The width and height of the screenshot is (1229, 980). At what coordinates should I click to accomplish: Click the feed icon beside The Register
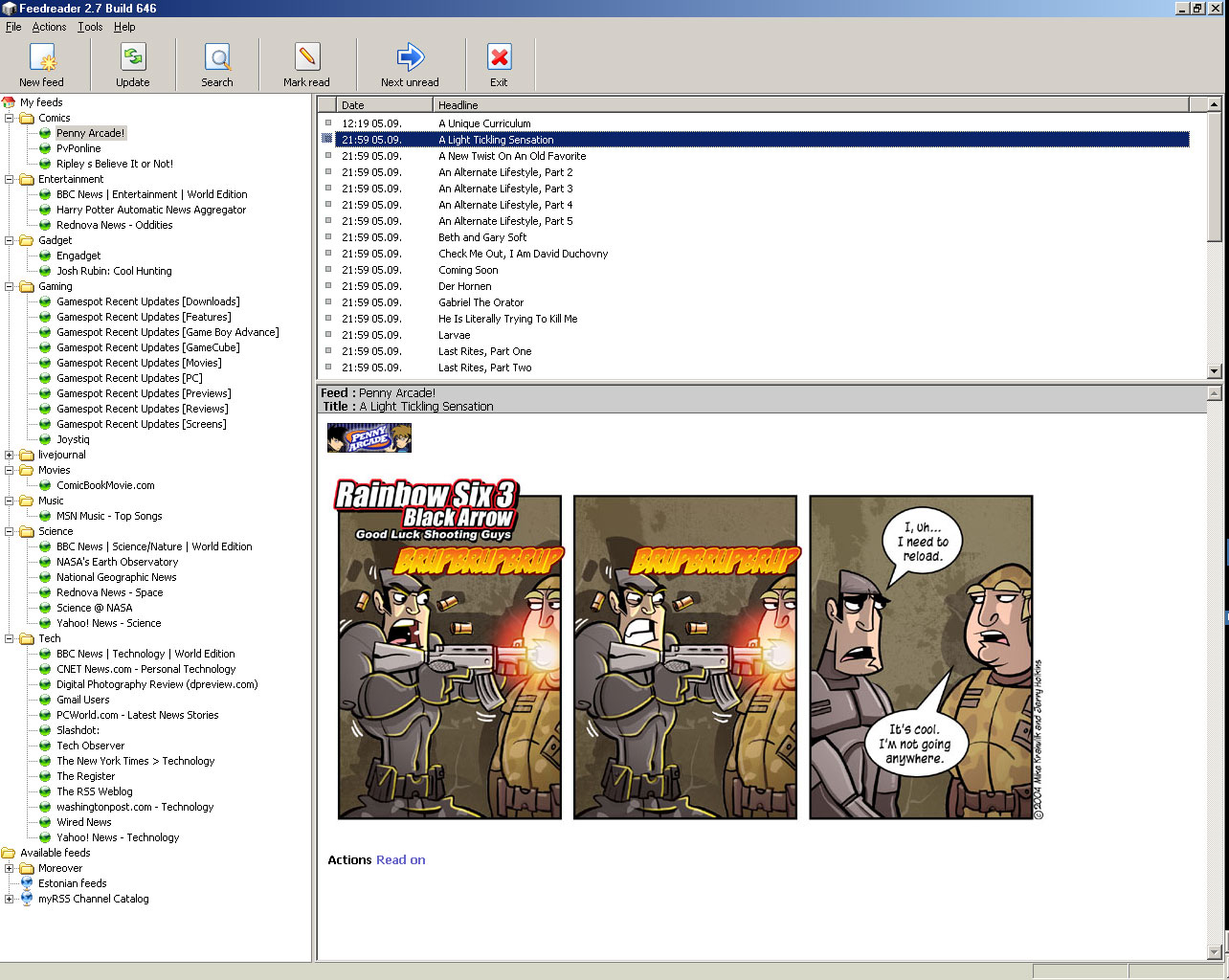tap(45, 776)
